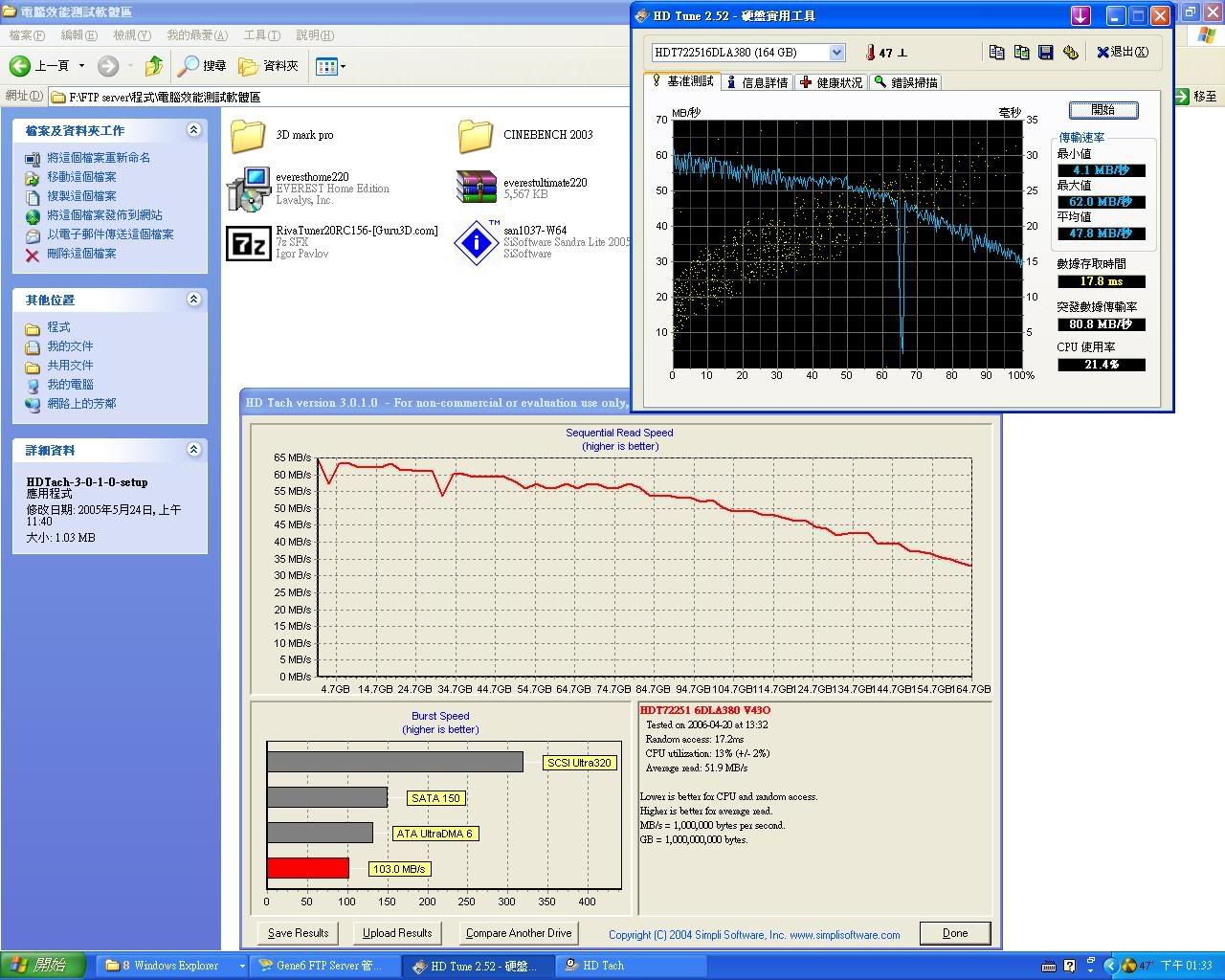Open the Search (搜尋) toolbar button
Screen dimensions: 1225x980
click(202, 65)
